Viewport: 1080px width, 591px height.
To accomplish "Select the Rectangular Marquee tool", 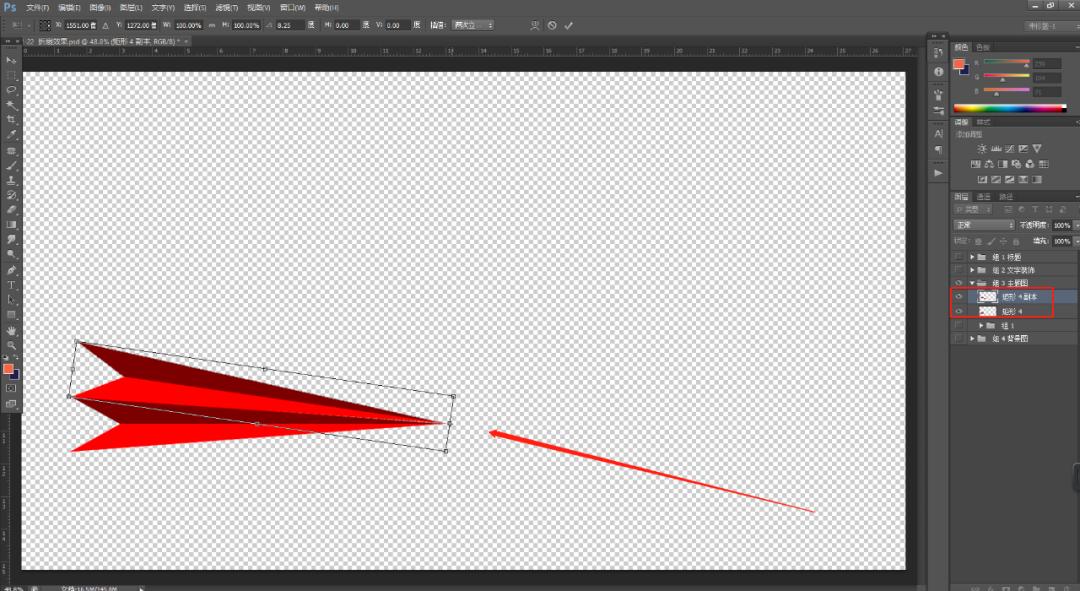I will click(11, 76).
